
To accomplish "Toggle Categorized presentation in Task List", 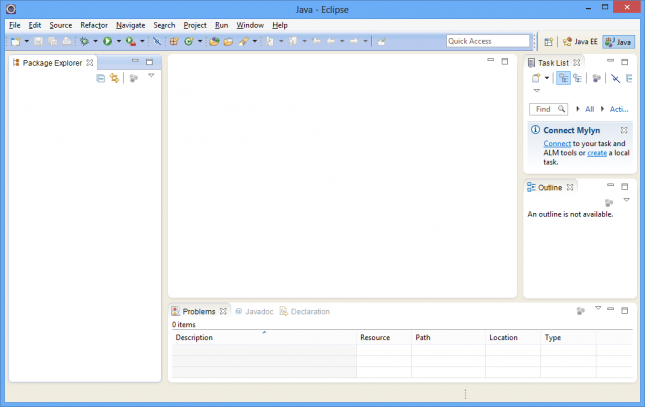I will [x=564, y=78].
